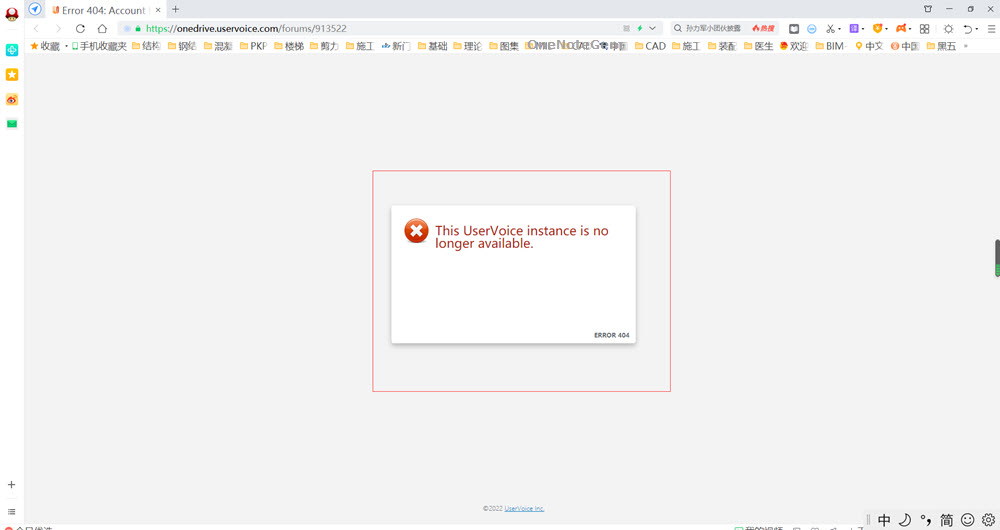Open the 新门 bookmark

pos(396,46)
